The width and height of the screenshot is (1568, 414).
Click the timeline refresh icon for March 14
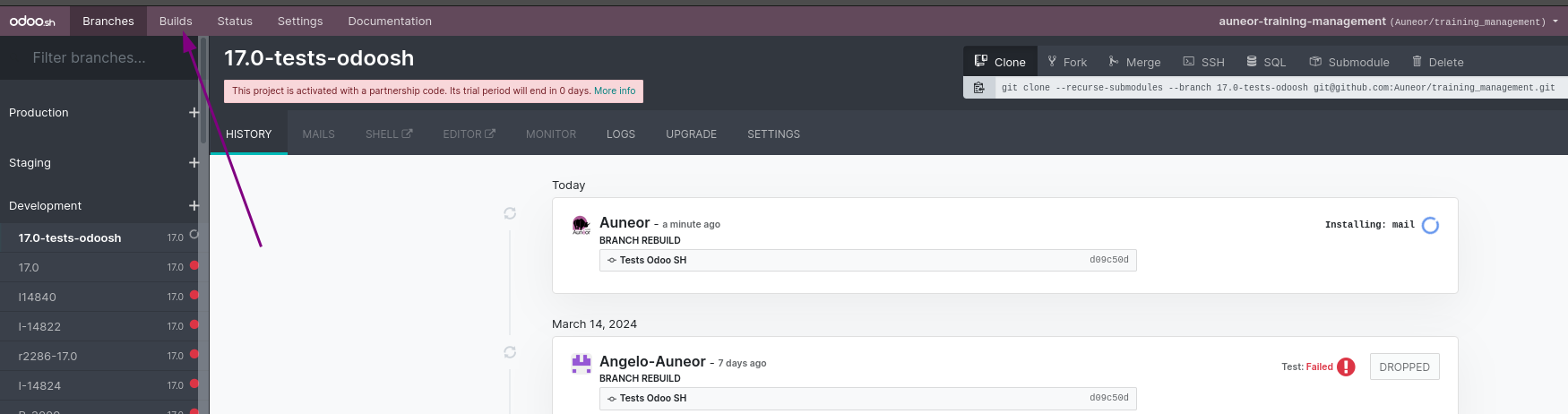510,352
